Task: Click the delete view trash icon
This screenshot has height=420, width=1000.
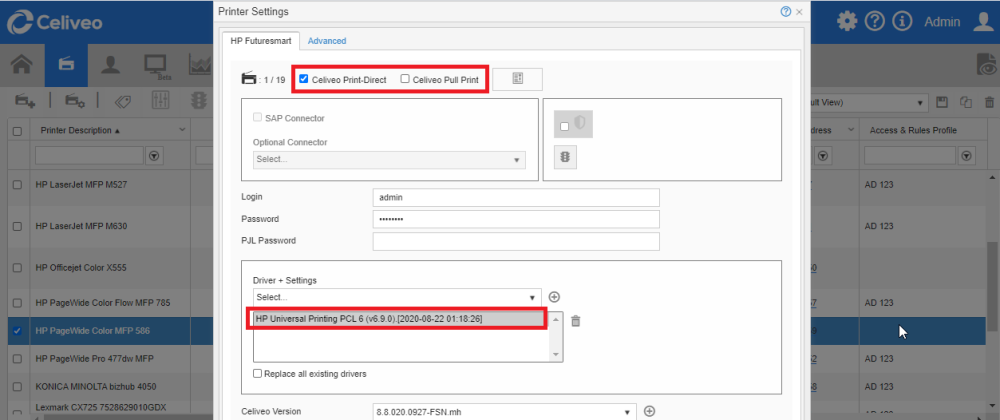Action: pyautogui.click(x=990, y=102)
